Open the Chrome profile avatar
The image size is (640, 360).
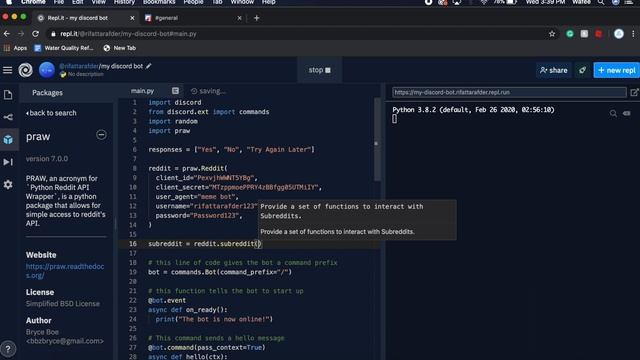(x=619, y=34)
